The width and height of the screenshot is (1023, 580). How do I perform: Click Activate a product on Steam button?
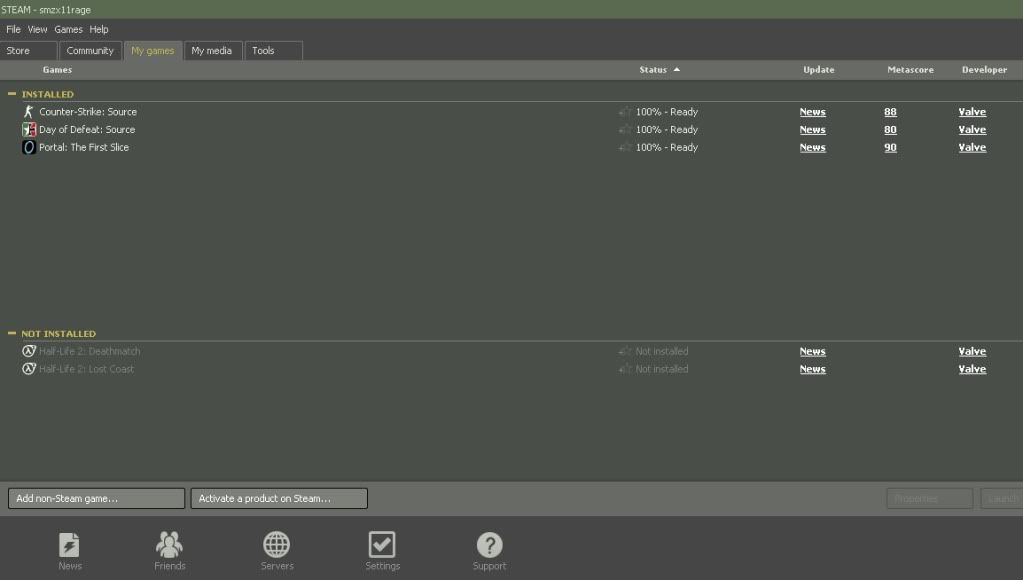279,498
